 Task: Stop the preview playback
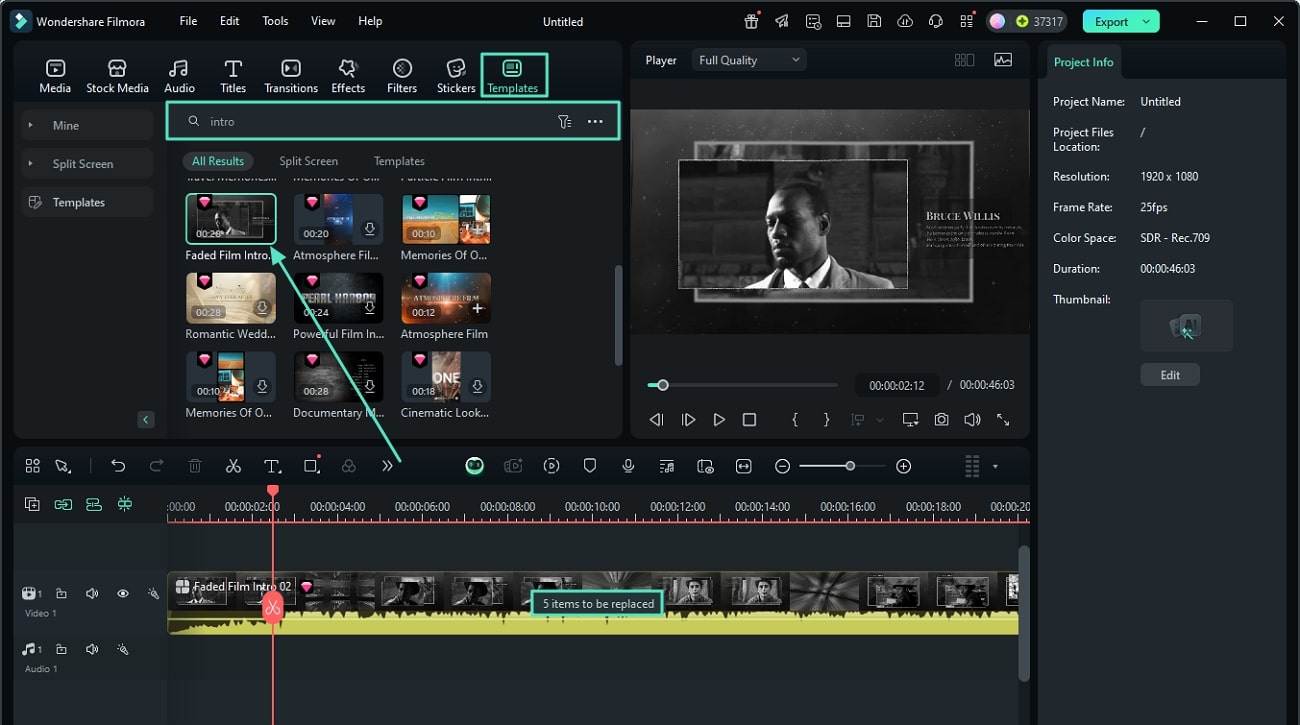[x=749, y=420]
